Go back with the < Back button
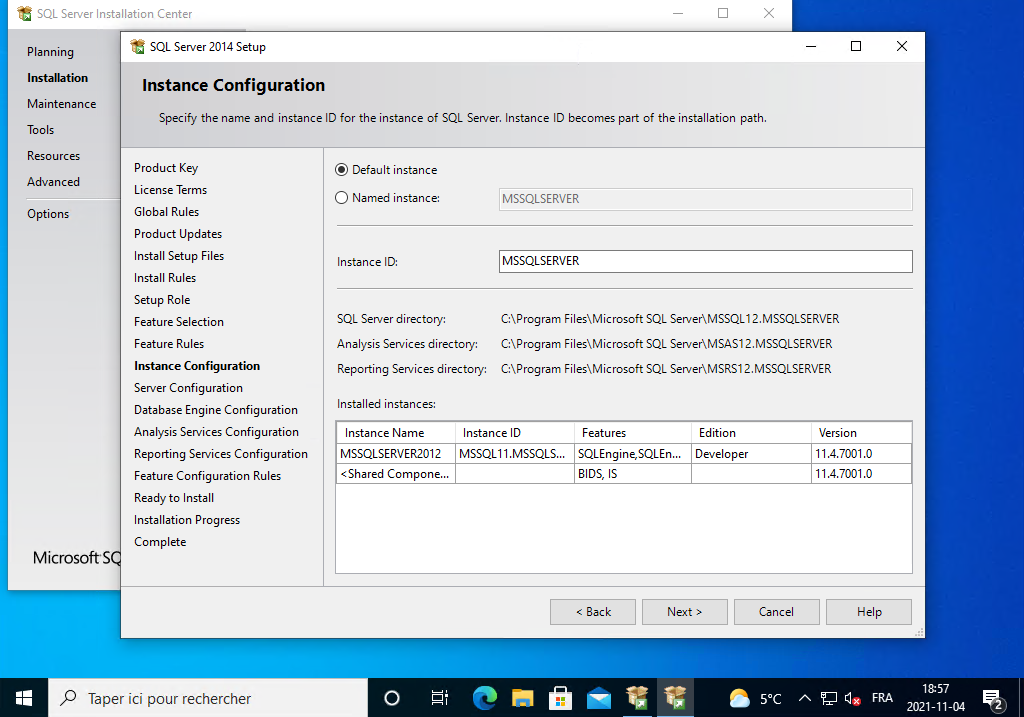1024x717 pixels. coord(593,612)
